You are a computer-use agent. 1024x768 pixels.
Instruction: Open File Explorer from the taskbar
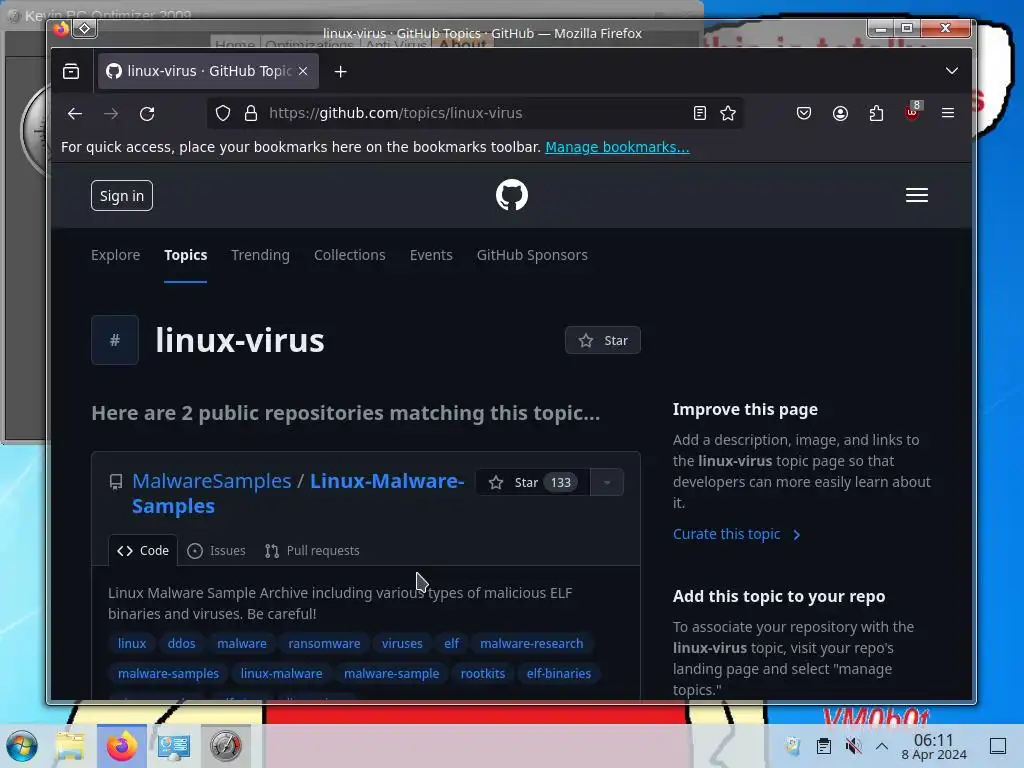tap(70, 746)
